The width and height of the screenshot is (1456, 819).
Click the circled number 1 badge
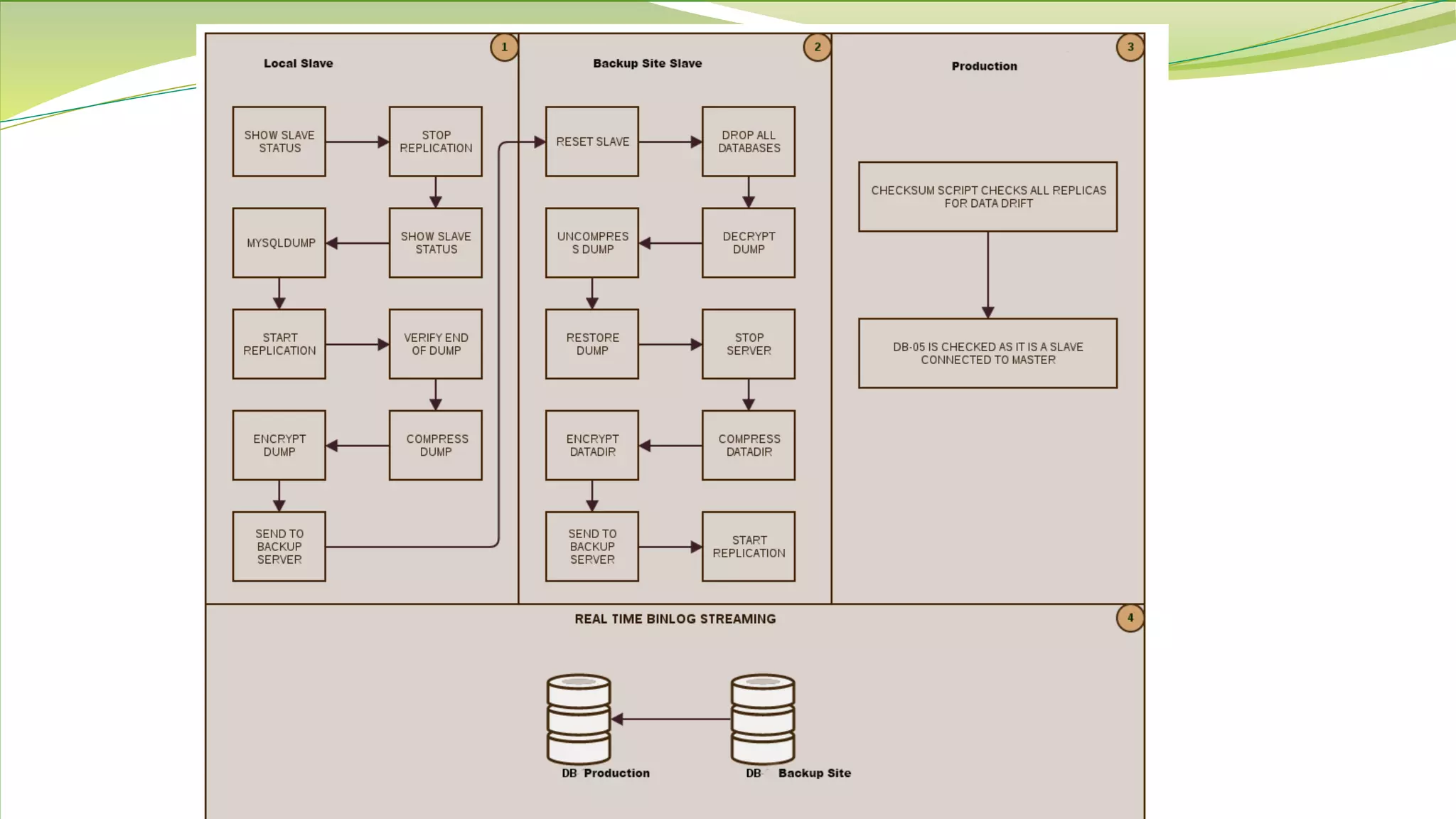pos(504,47)
